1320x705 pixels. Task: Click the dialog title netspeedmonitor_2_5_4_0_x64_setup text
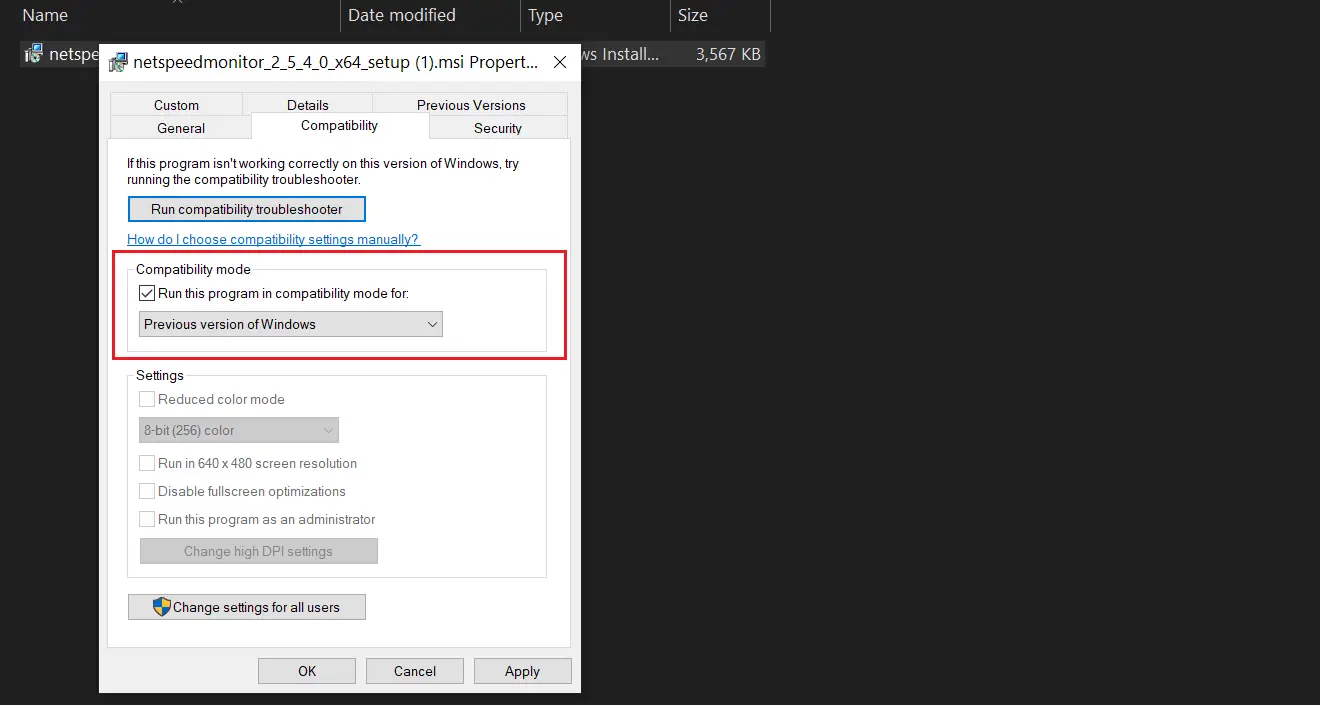(x=336, y=62)
